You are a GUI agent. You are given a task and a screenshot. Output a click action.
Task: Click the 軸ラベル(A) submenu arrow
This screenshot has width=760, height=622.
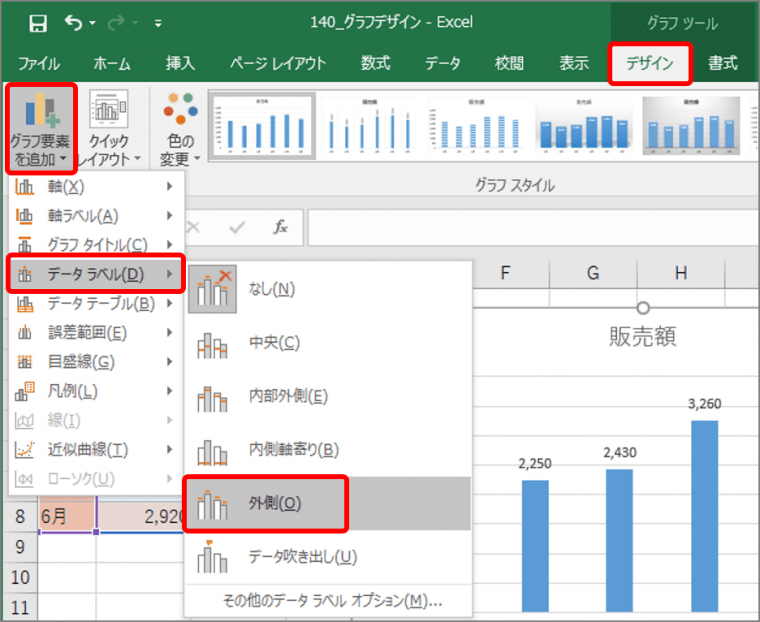[170, 215]
